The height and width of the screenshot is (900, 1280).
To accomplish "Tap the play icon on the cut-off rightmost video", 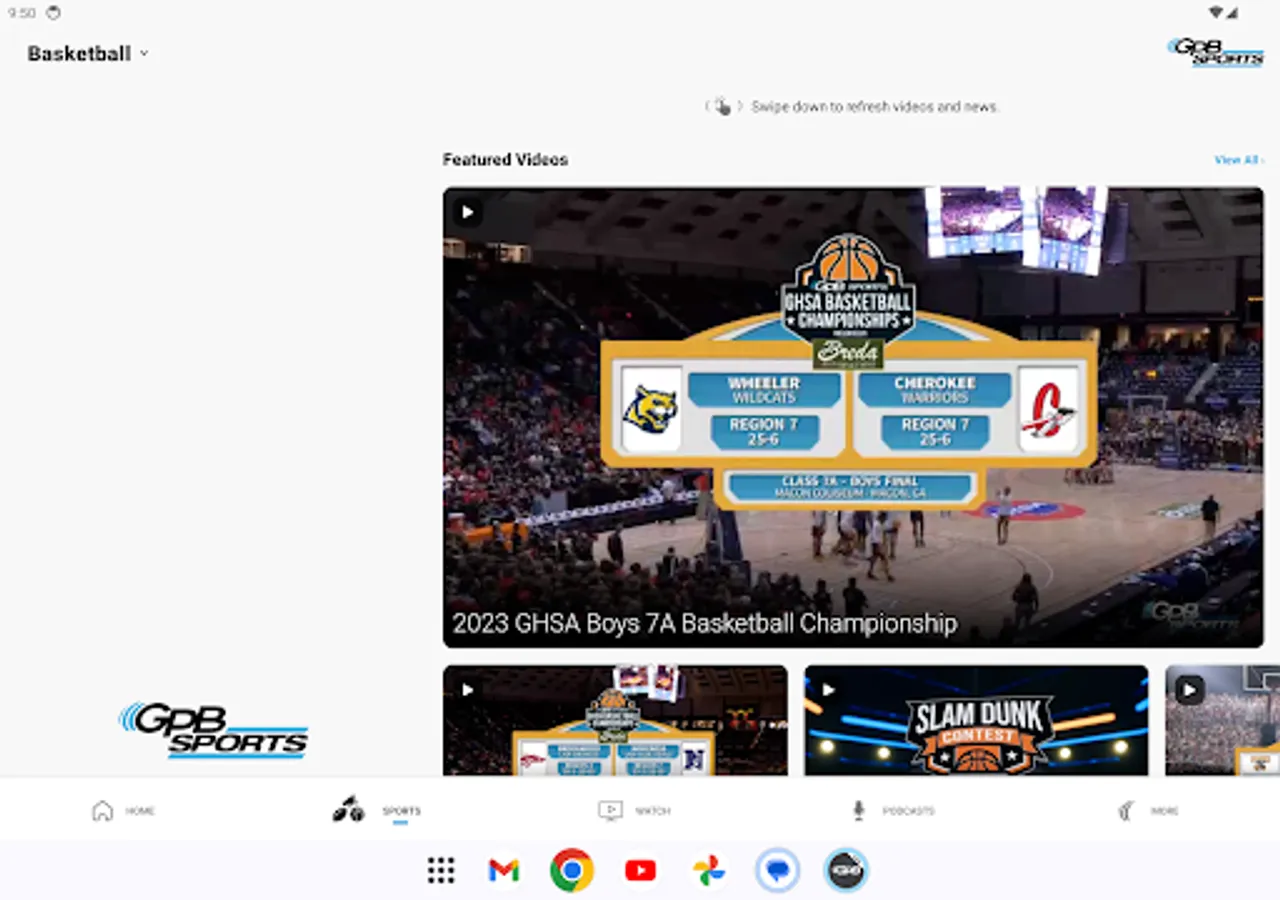I will [x=1189, y=690].
